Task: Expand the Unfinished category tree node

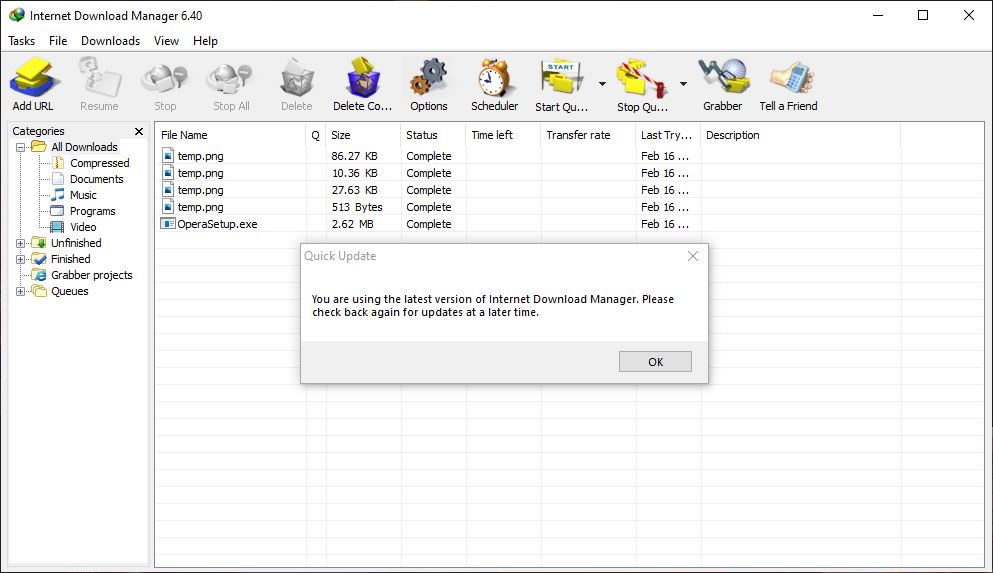Action: pyautogui.click(x=21, y=243)
